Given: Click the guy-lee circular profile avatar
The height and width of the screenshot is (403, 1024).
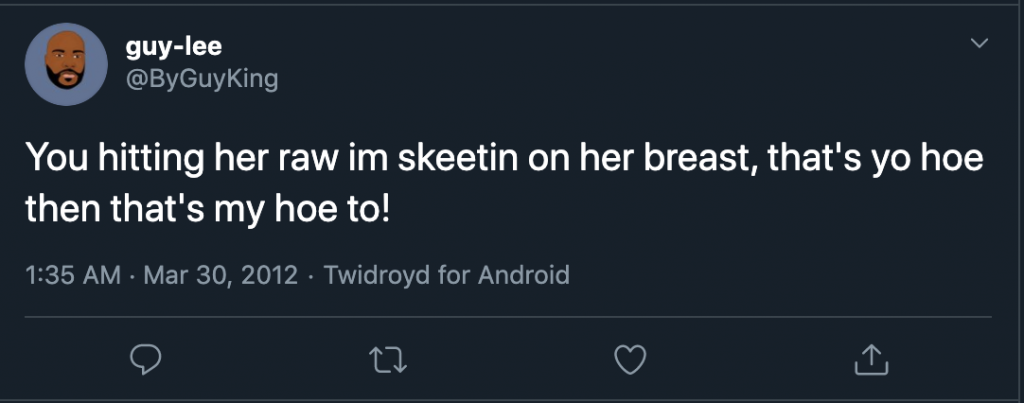Looking at the screenshot, I should point(65,65).
